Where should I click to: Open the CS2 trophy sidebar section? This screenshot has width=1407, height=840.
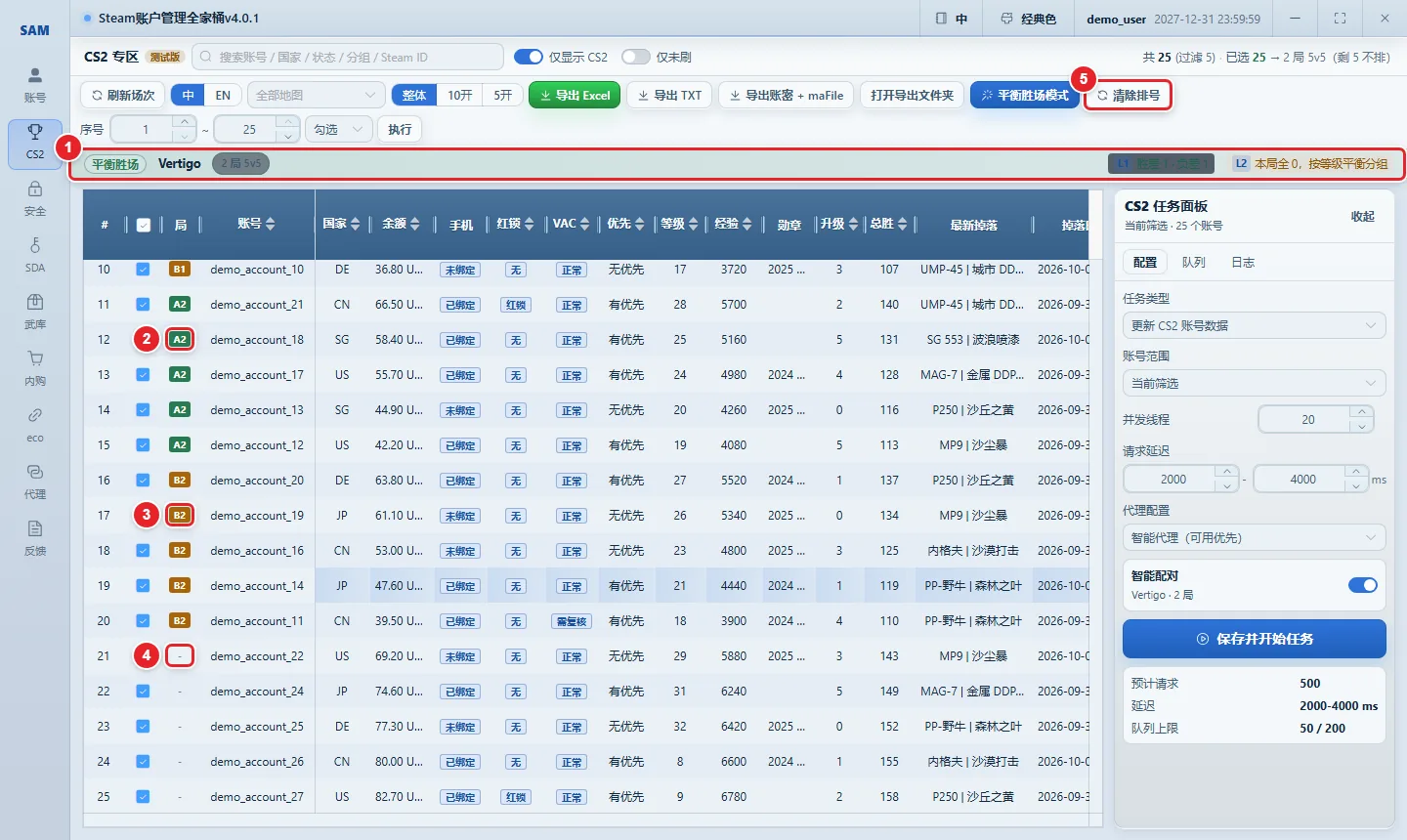[35, 143]
